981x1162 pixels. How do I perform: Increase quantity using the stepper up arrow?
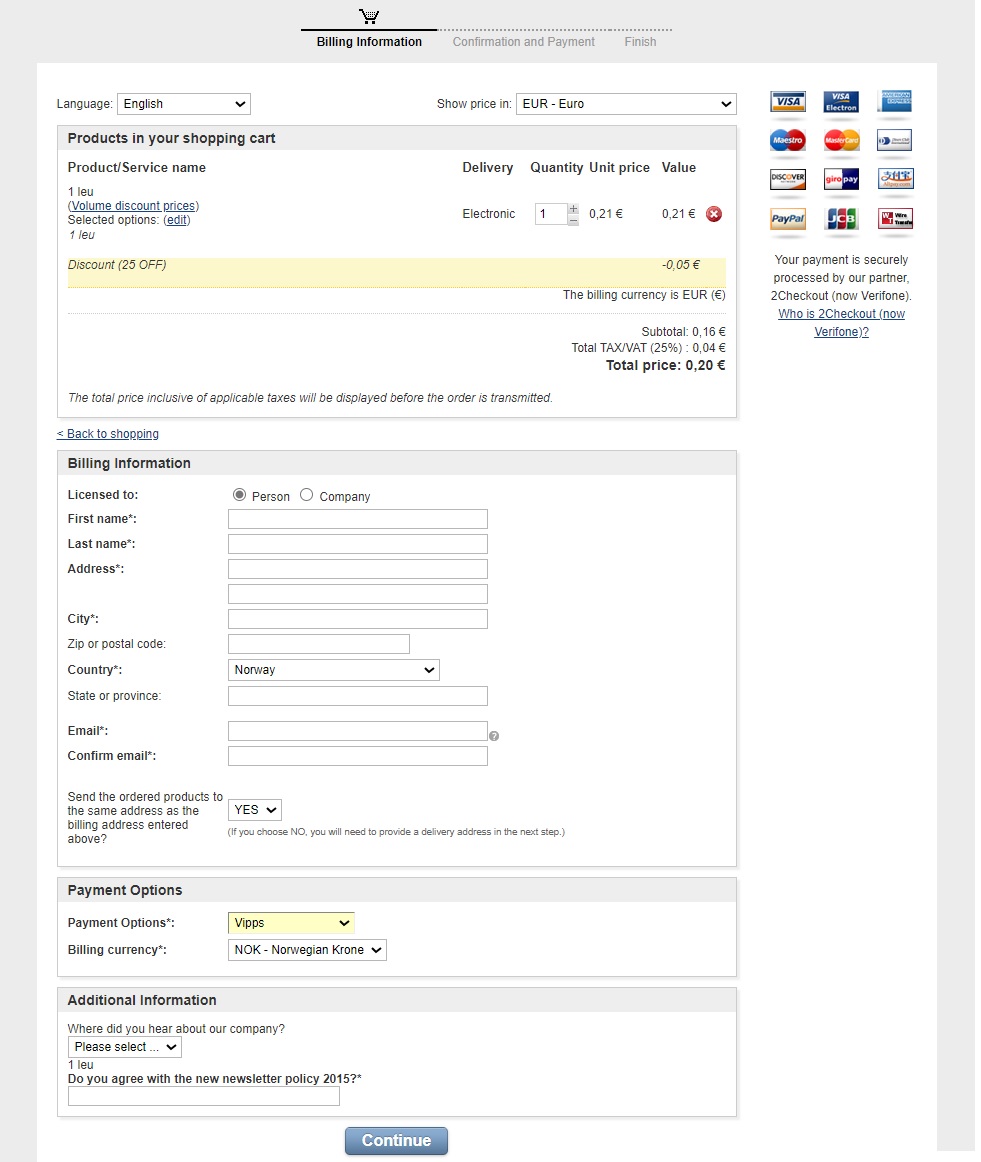click(572, 208)
